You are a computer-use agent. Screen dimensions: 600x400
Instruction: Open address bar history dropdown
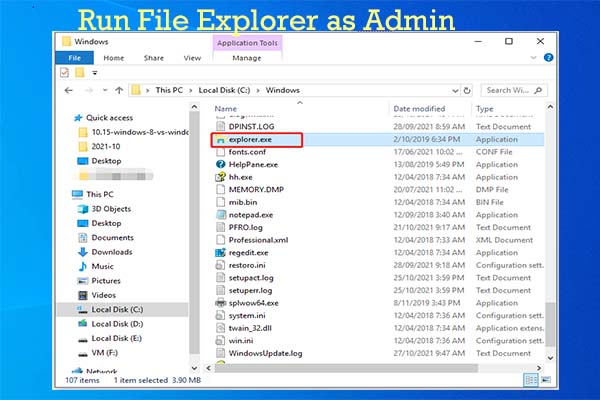[x=455, y=91]
